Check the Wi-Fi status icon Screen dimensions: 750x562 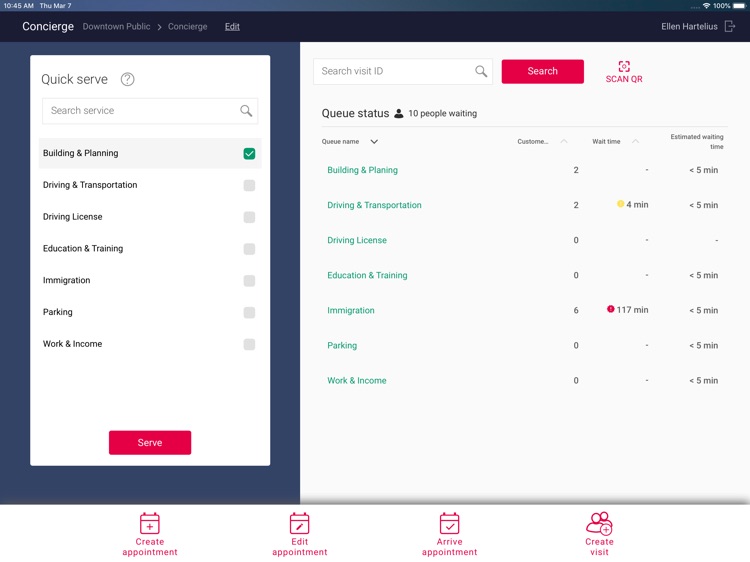706,6
